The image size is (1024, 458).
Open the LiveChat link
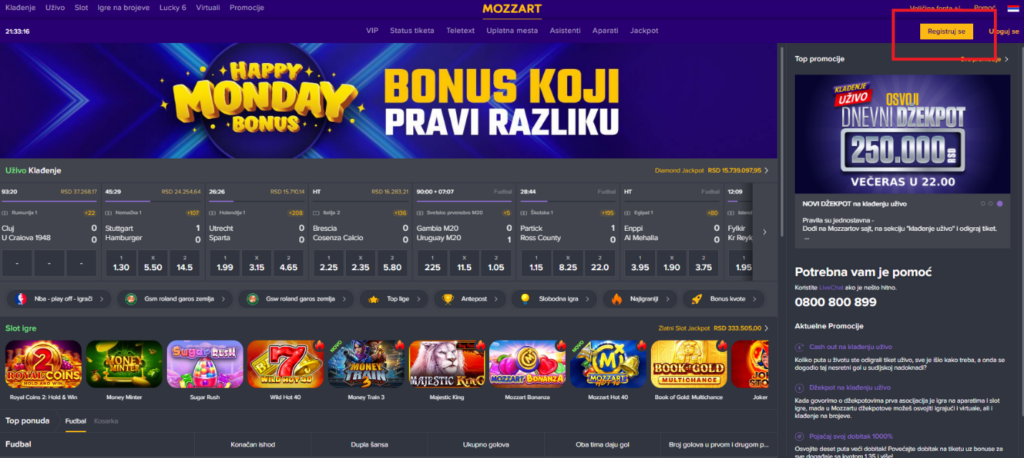point(833,287)
